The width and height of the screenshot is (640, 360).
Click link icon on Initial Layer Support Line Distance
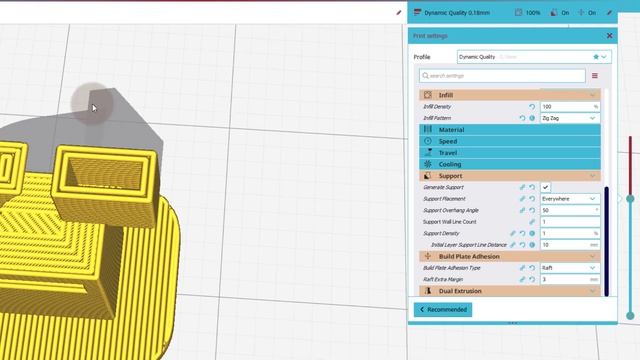tap(513, 245)
